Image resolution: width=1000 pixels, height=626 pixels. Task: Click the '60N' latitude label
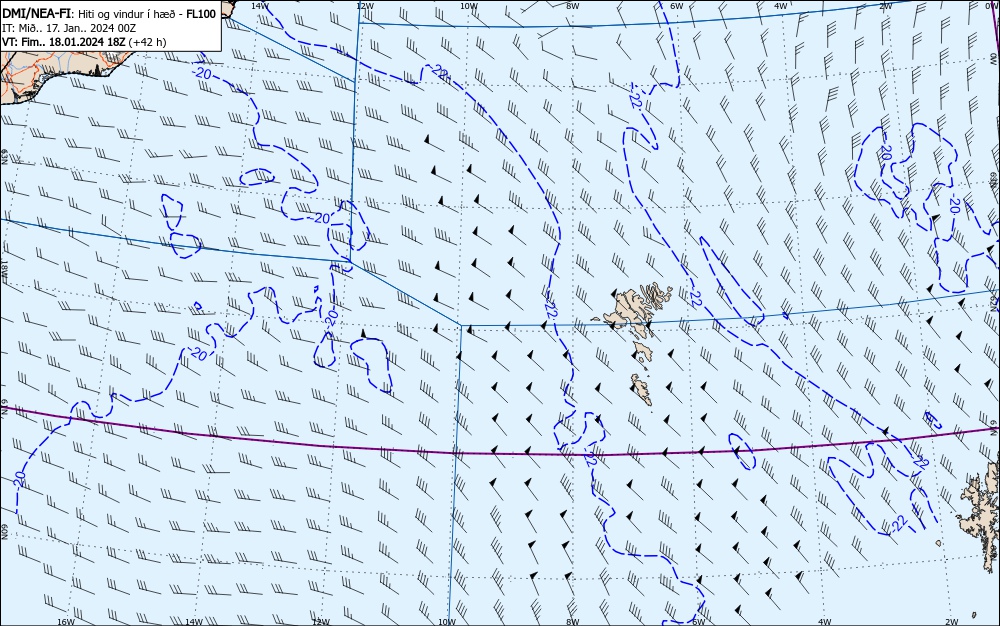pyautogui.click(x=4, y=533)
